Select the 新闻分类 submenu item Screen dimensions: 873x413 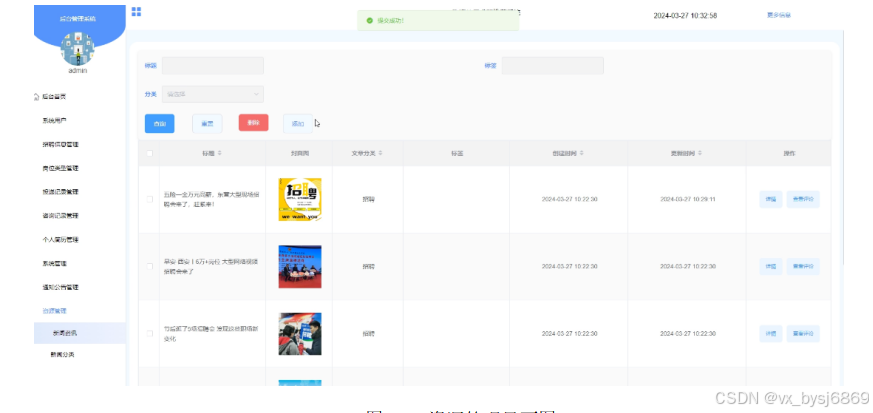point(62,355)
